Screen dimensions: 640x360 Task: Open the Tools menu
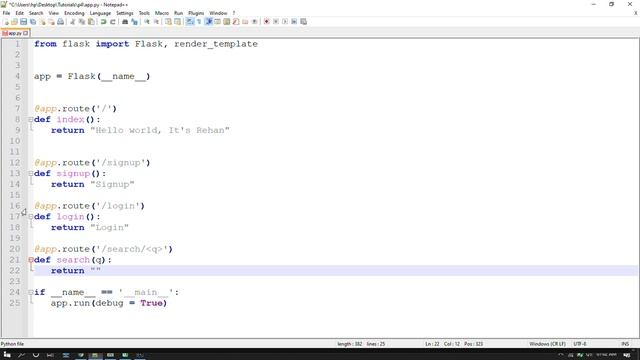click(x=144, y=13)
